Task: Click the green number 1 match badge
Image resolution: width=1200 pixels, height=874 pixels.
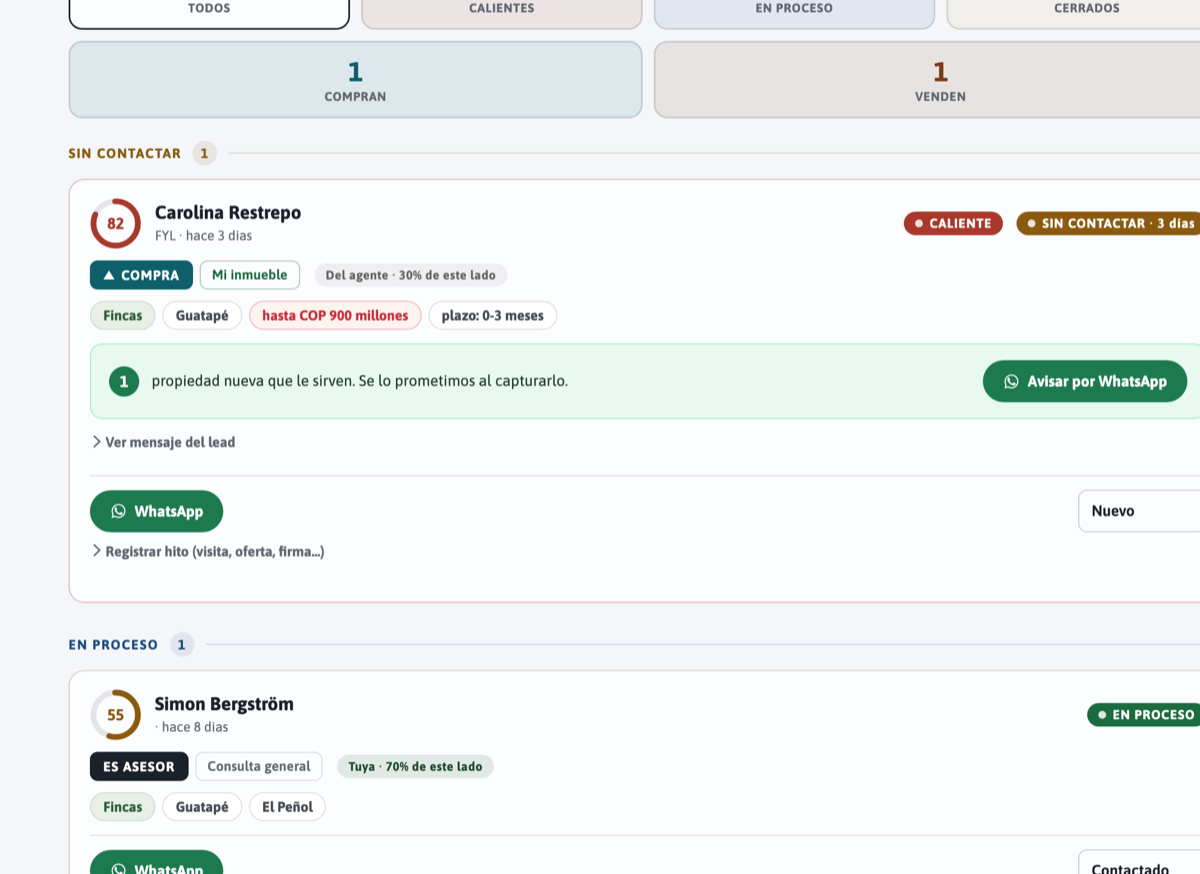Action: [124, 381]
